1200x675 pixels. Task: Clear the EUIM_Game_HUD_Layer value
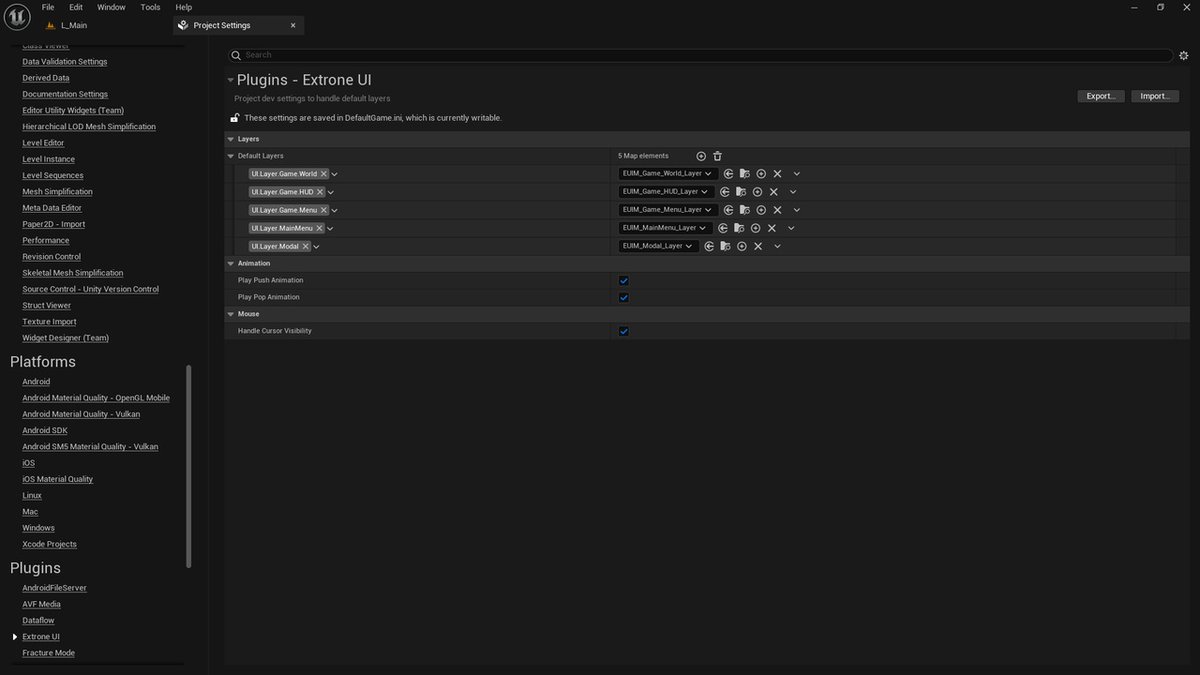pos(773,192)
